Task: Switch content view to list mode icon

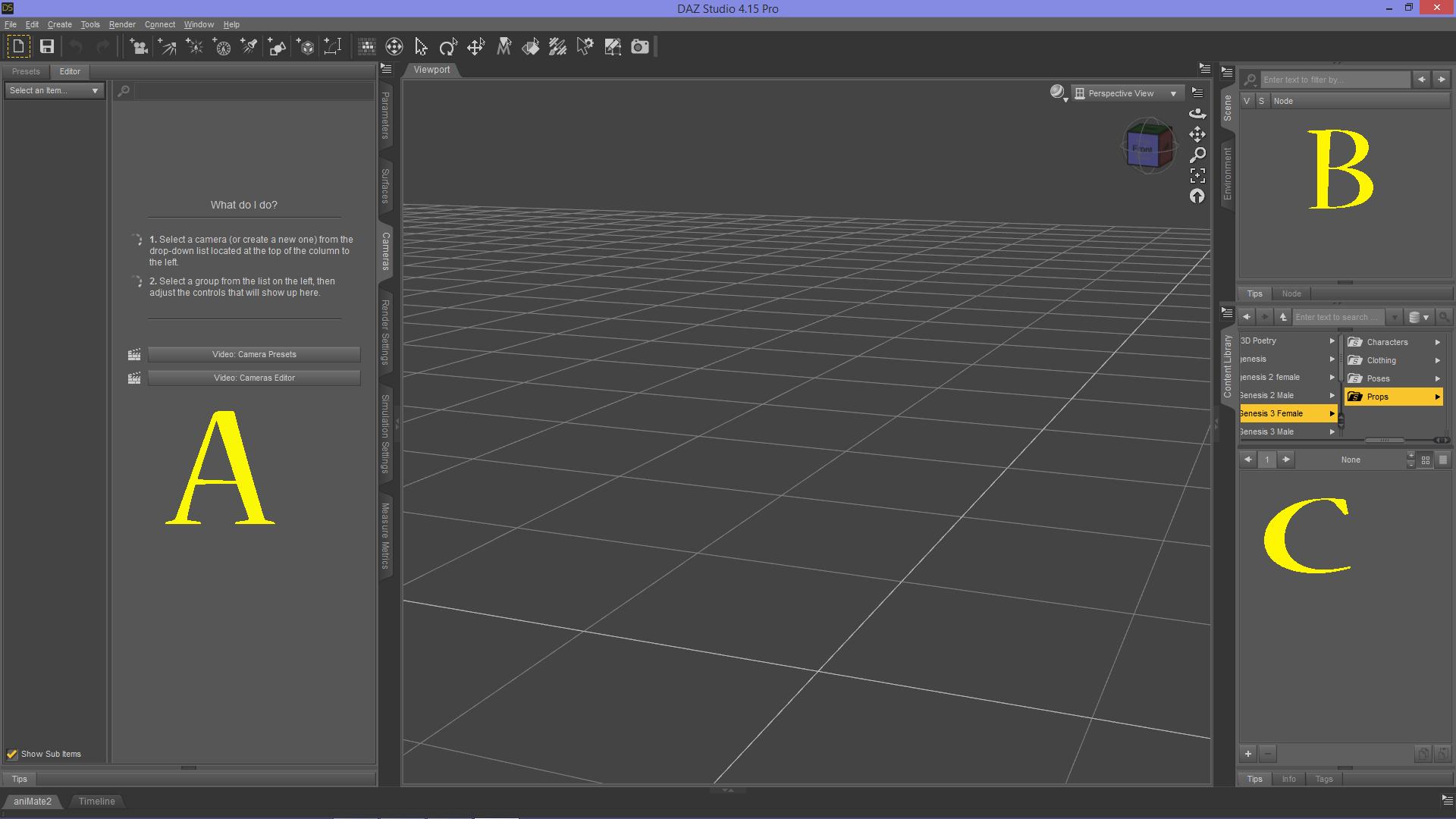Action: (1443, 460)
